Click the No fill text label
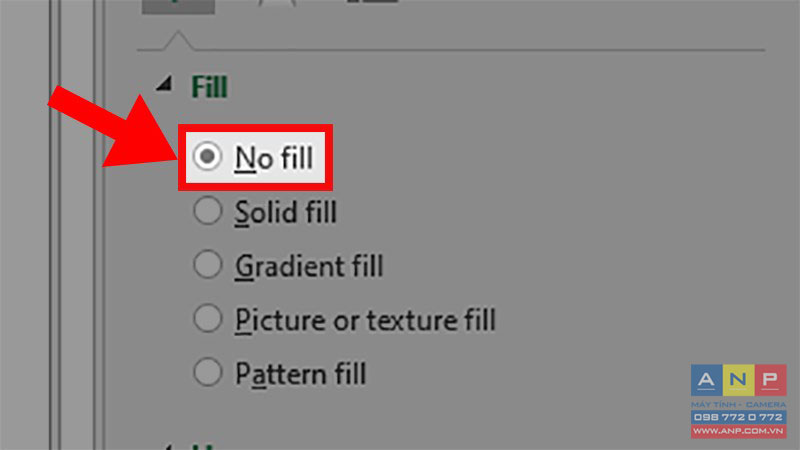Screen dimensions: 800x450 click(x=273, y=158)
